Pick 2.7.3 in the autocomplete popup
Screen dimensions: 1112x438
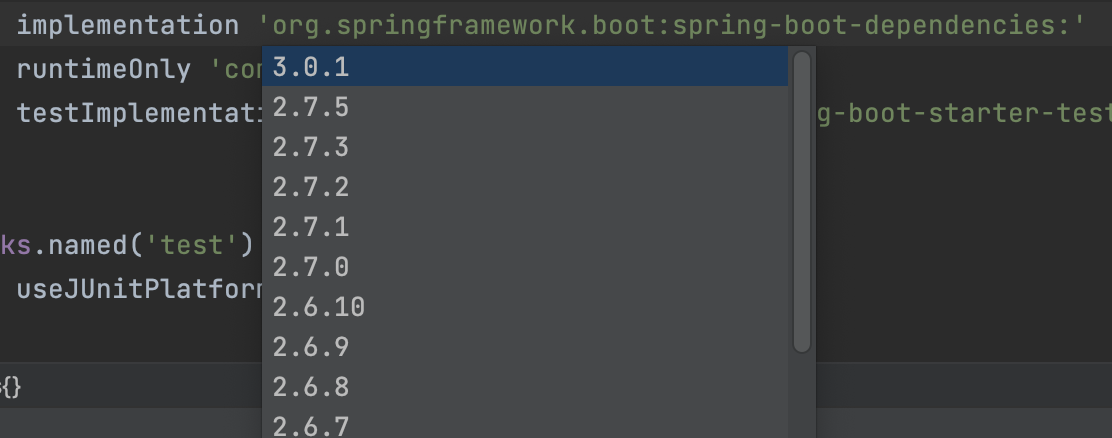coord(311,147)
